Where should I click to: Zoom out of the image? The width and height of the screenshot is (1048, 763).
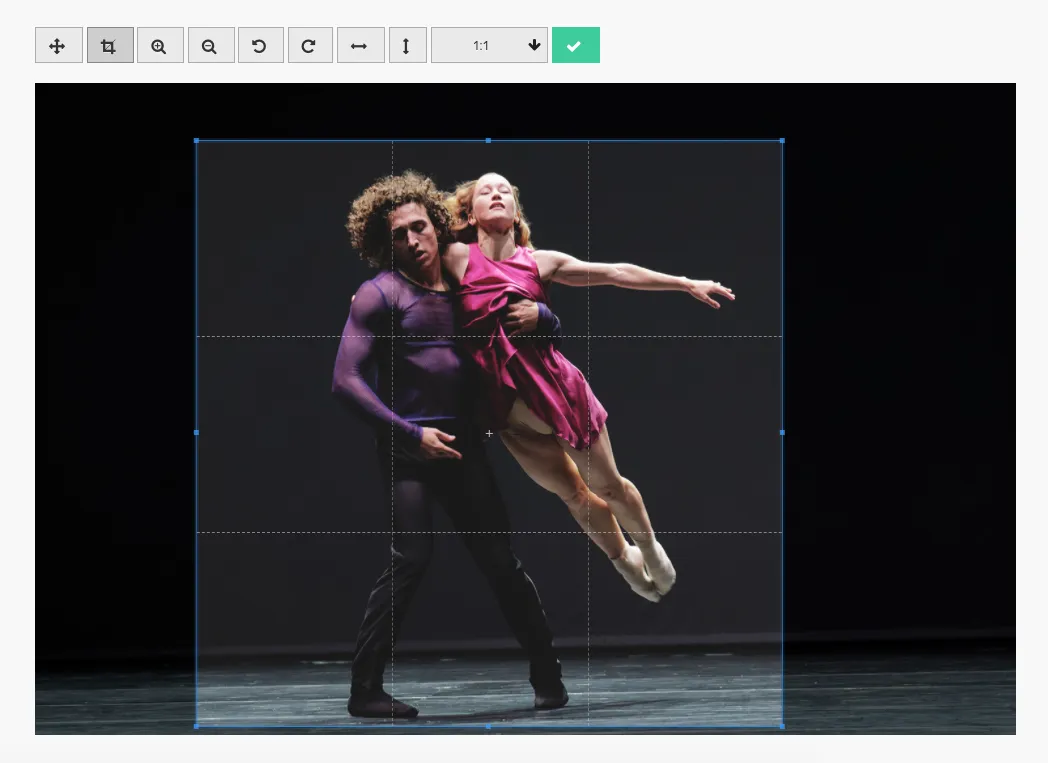coord(211,45)
